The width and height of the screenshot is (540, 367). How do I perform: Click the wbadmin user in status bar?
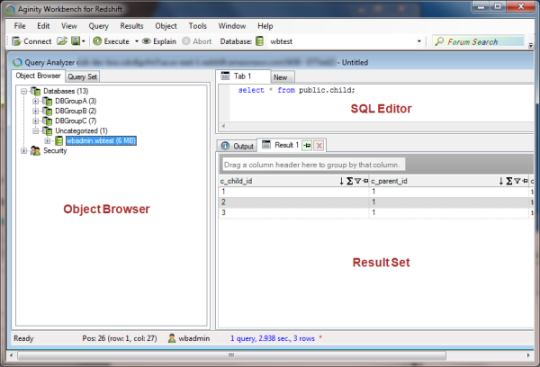(x=189, y=338)
